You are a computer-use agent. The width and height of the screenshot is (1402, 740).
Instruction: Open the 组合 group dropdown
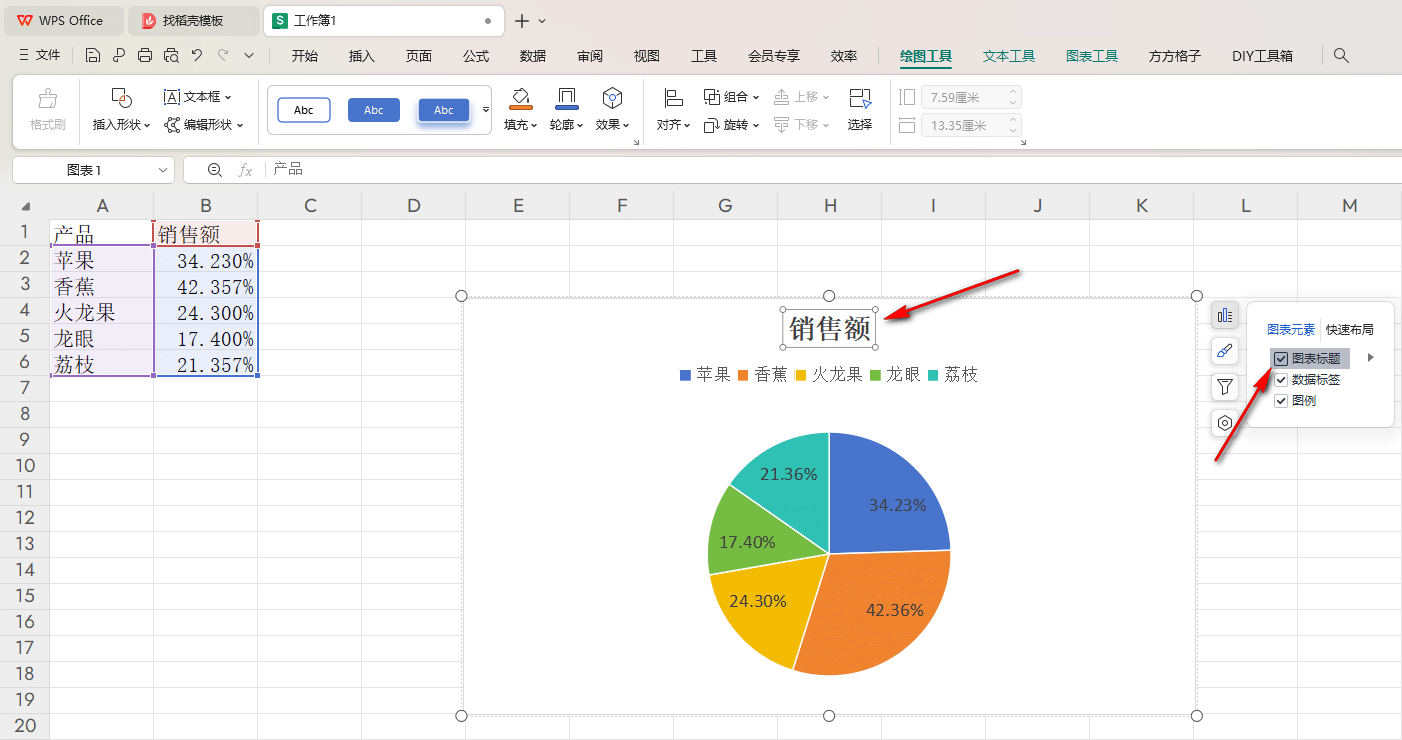(731, 97)
